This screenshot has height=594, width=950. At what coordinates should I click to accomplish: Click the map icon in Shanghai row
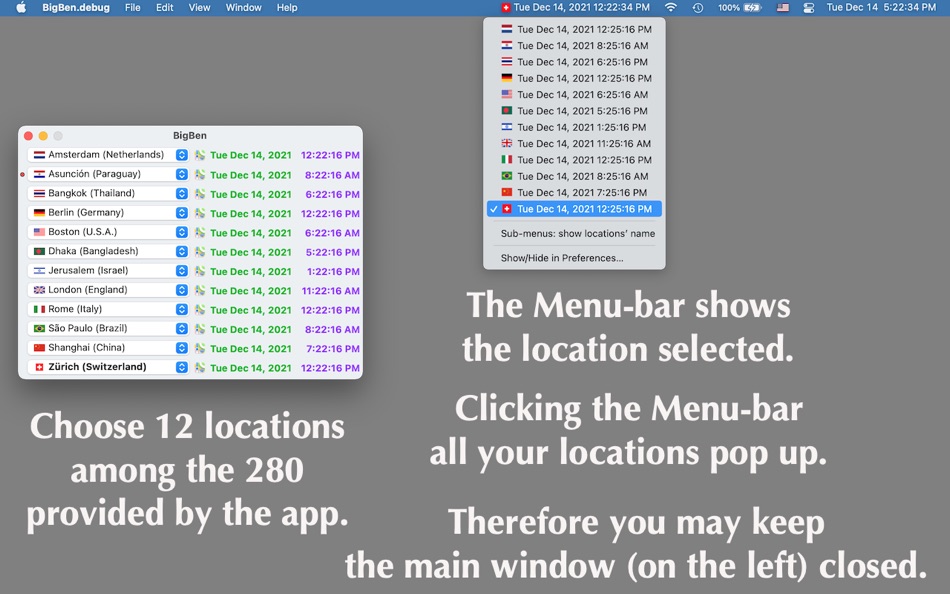click(x=200, y=349)
